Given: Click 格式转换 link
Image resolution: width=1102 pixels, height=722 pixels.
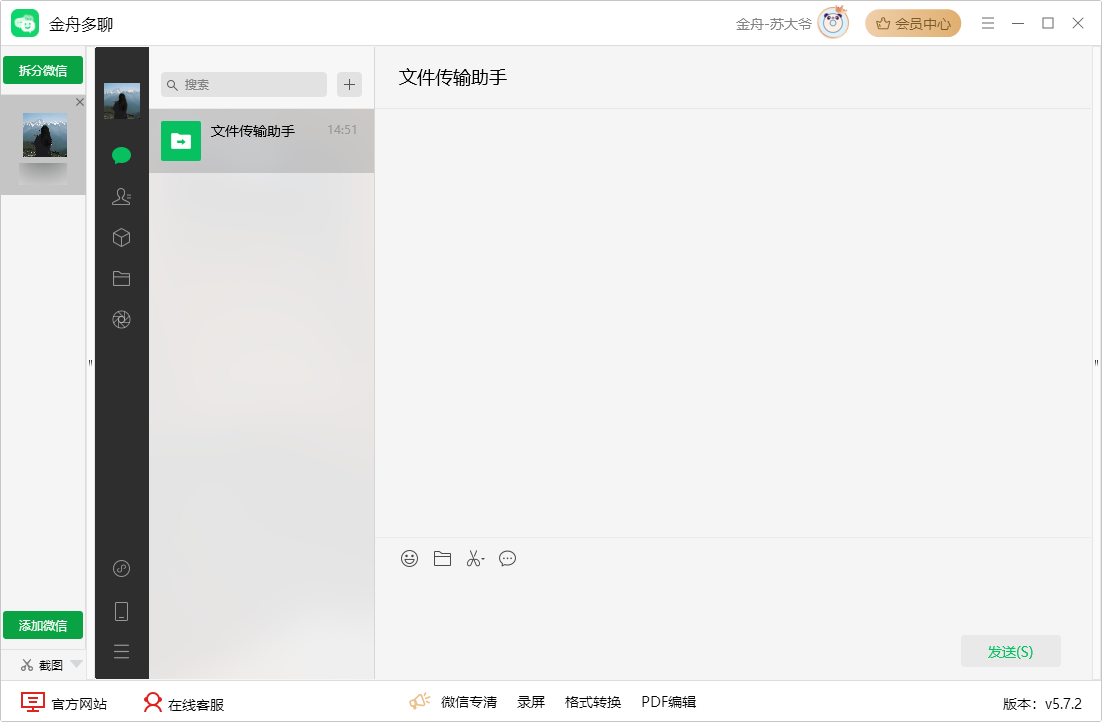Looking at the screenshot, I should tap(592, 702).
